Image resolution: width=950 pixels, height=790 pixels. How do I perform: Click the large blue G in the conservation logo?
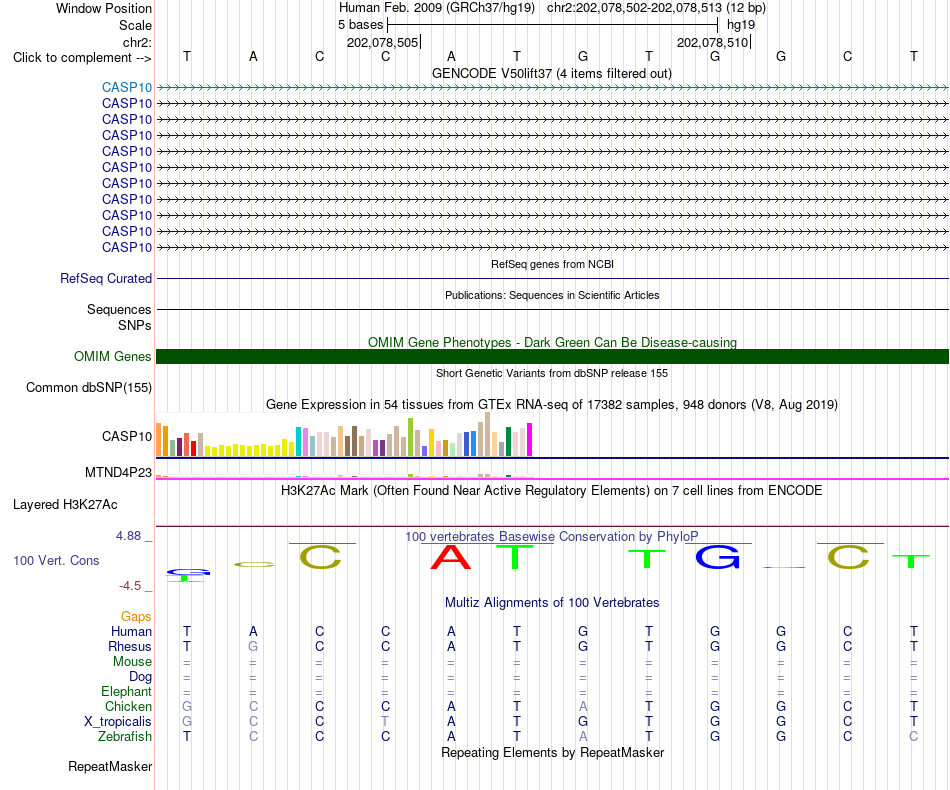pos(718,557)
